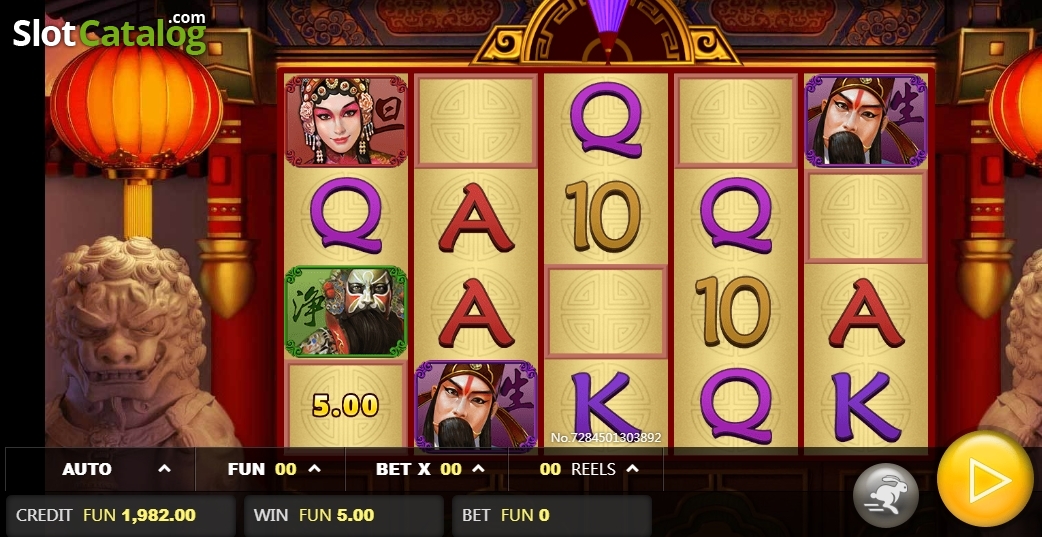Start a spin with the yellow play button
The width and height of the screenshot is (1042, 537).
pyautogui.click(x=985, y=479)
